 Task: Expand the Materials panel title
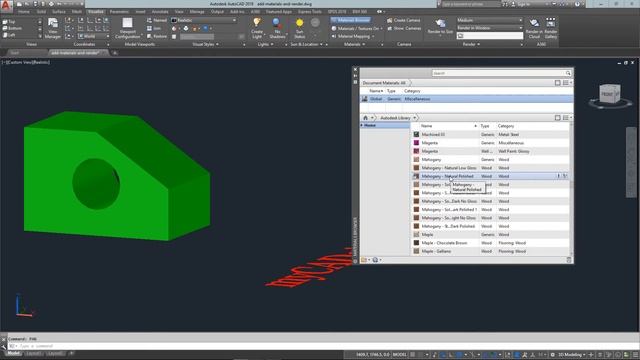[x=354, y=44]
